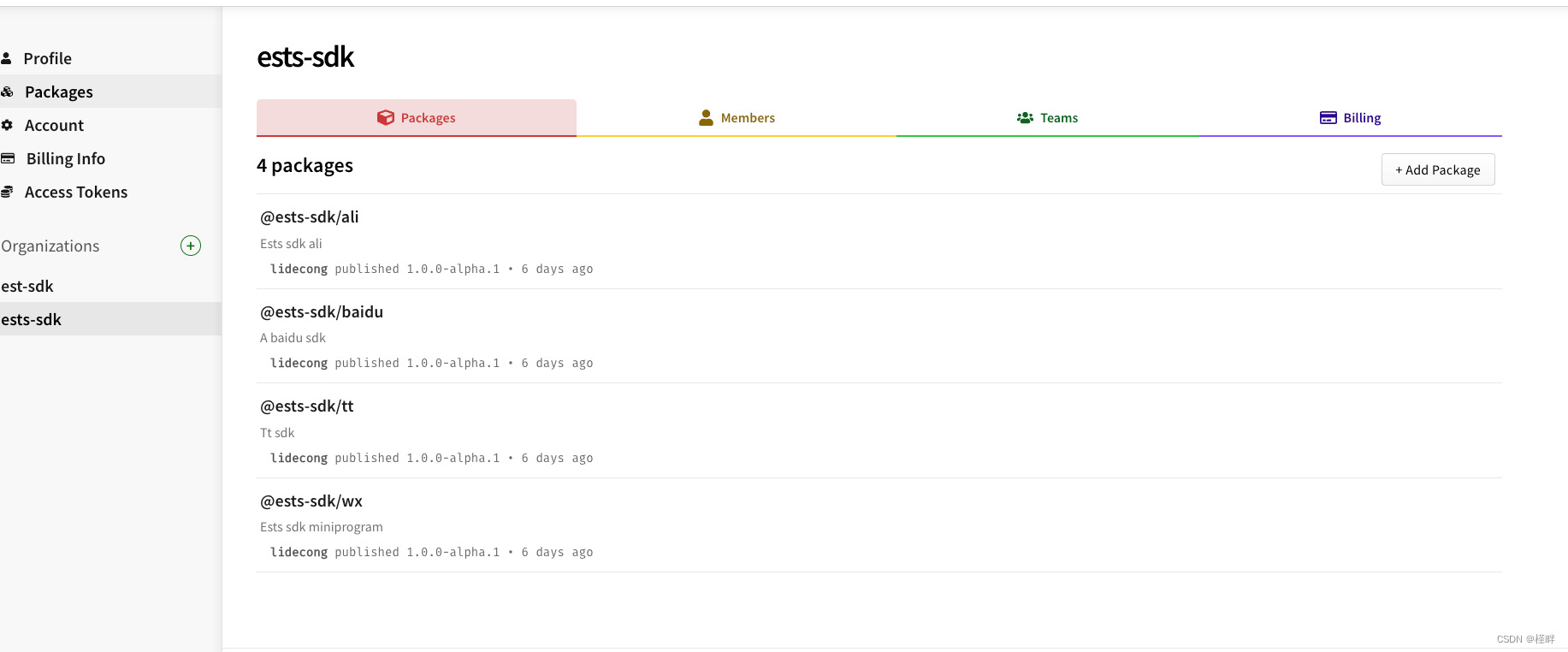1568x652 pixels.
Task: Click the Organizations section label
Action: (x=50, y=246)
